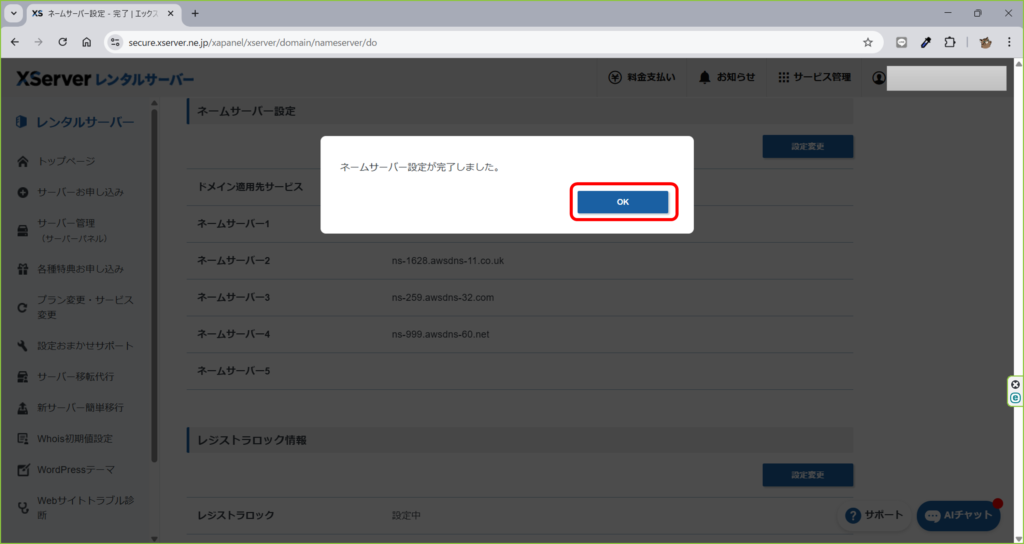The width and height of the screenshot is (1024, 544).
Task: Click the サポート help button
Action: pos(874,515)
